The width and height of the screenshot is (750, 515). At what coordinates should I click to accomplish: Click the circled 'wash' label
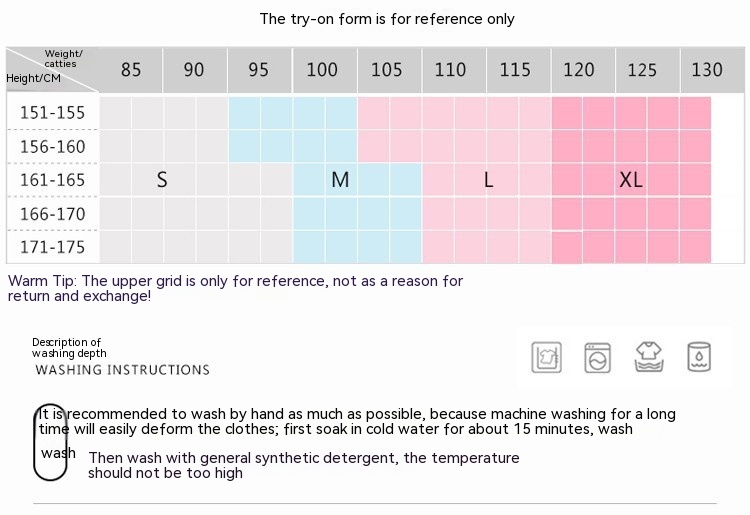point(57,453)
